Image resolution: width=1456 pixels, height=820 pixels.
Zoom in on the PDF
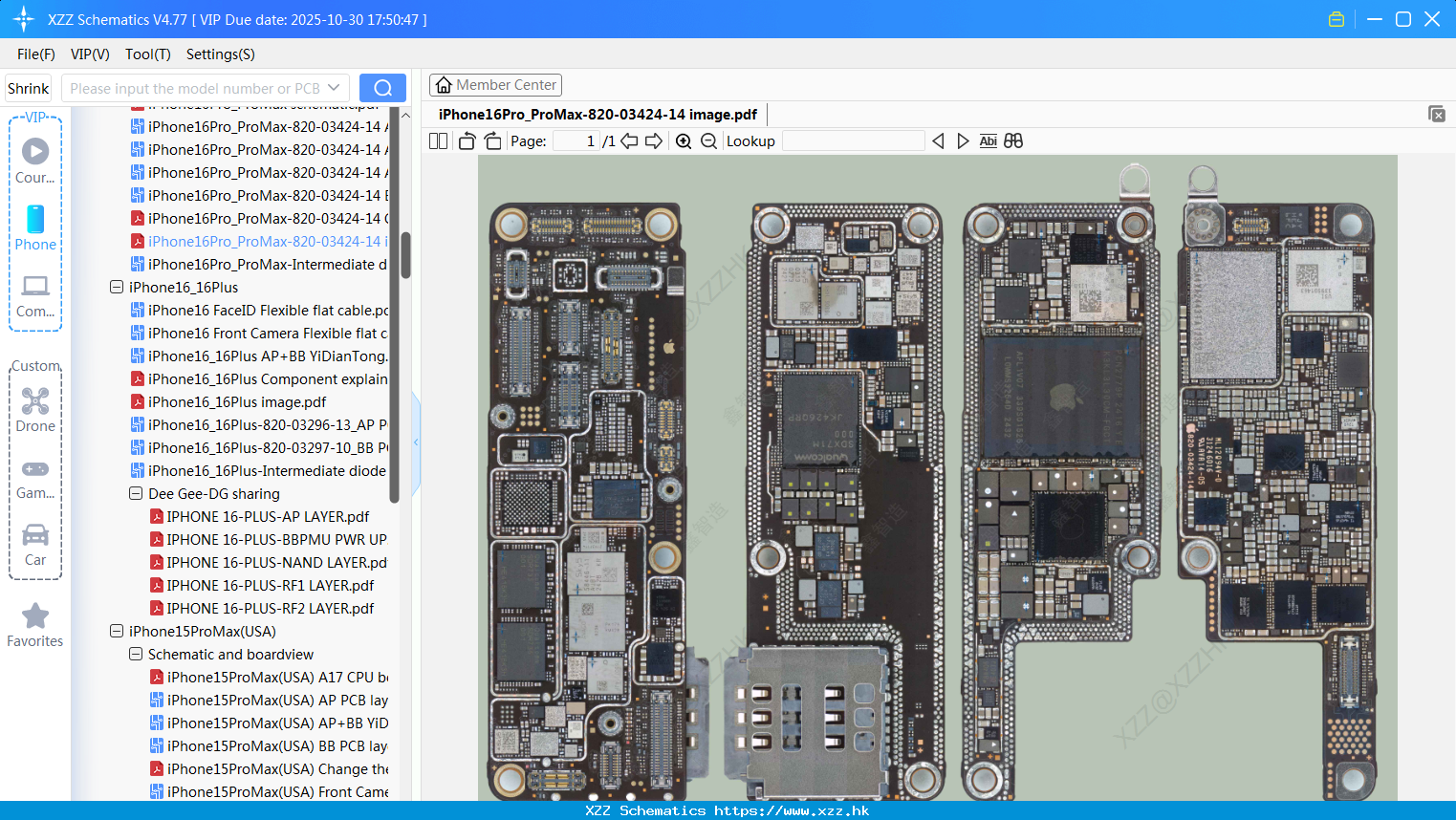point(684,140)
